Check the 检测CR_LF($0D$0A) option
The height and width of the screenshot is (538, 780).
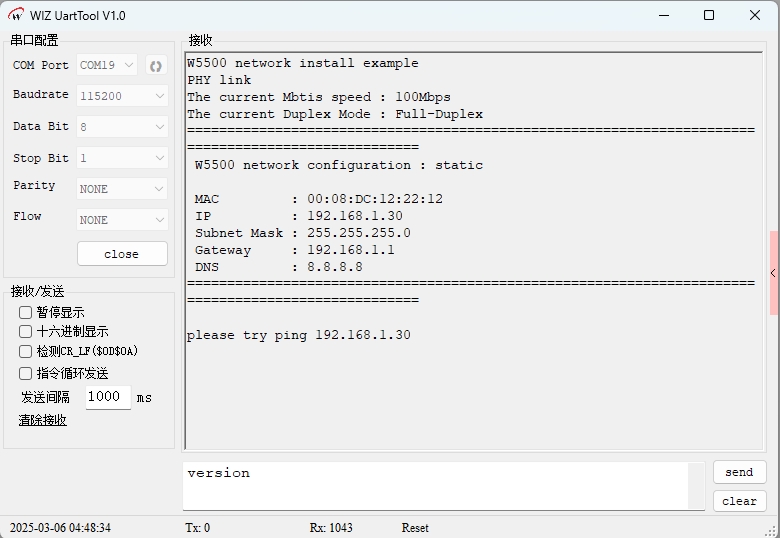pos(26,351)
